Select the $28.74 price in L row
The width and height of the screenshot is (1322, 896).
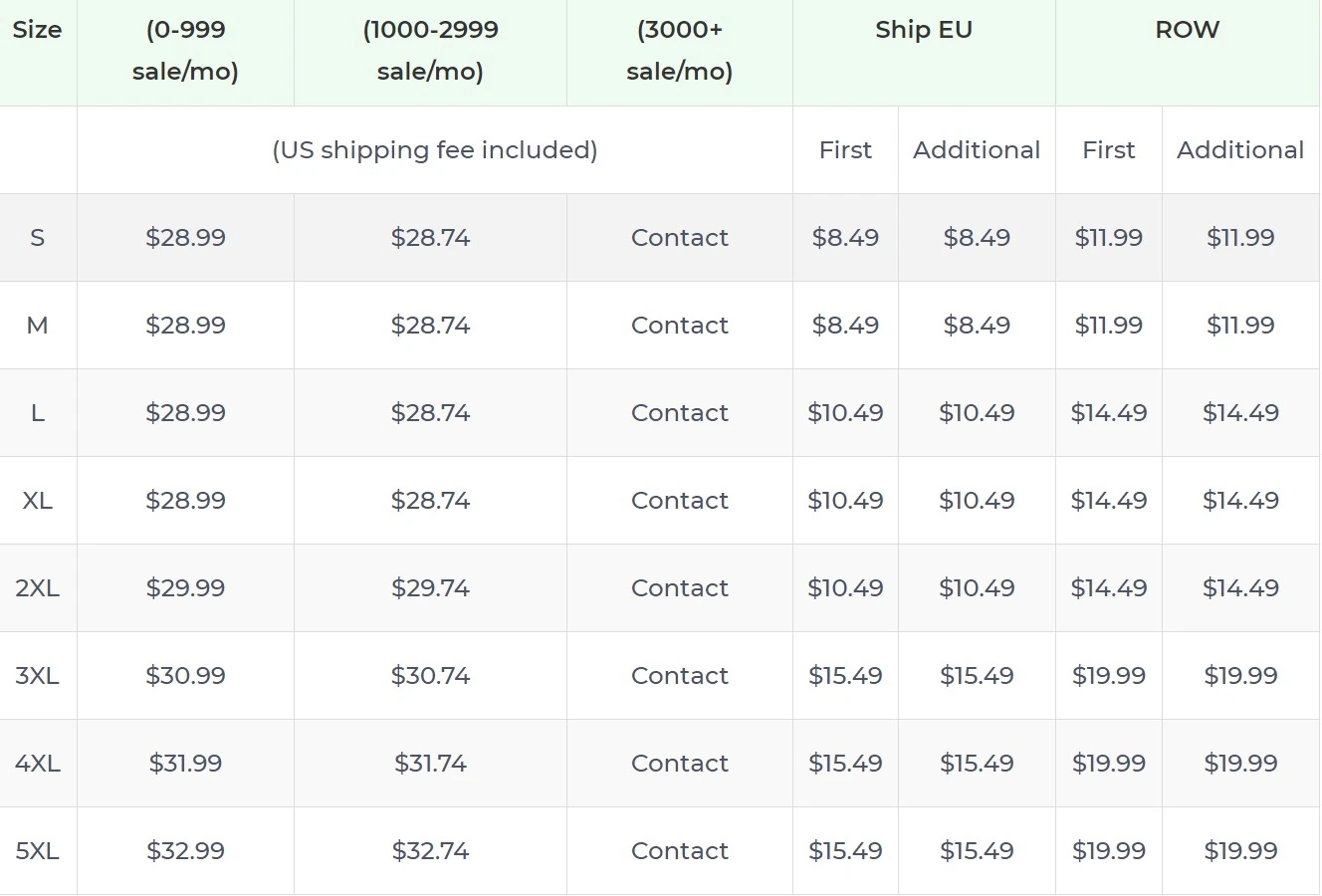(430, 413)
